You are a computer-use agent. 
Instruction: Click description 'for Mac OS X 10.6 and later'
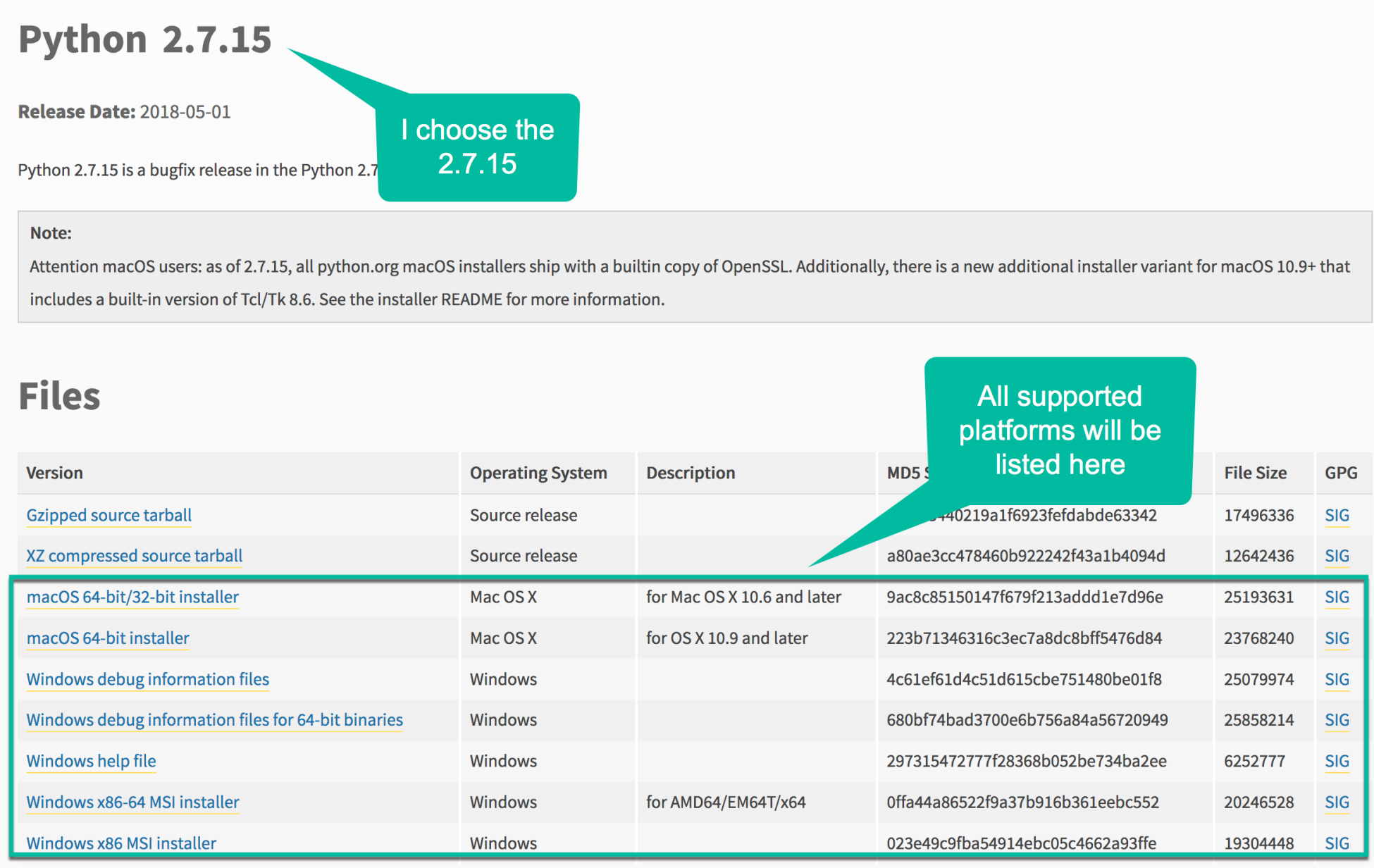pos(743,597)
